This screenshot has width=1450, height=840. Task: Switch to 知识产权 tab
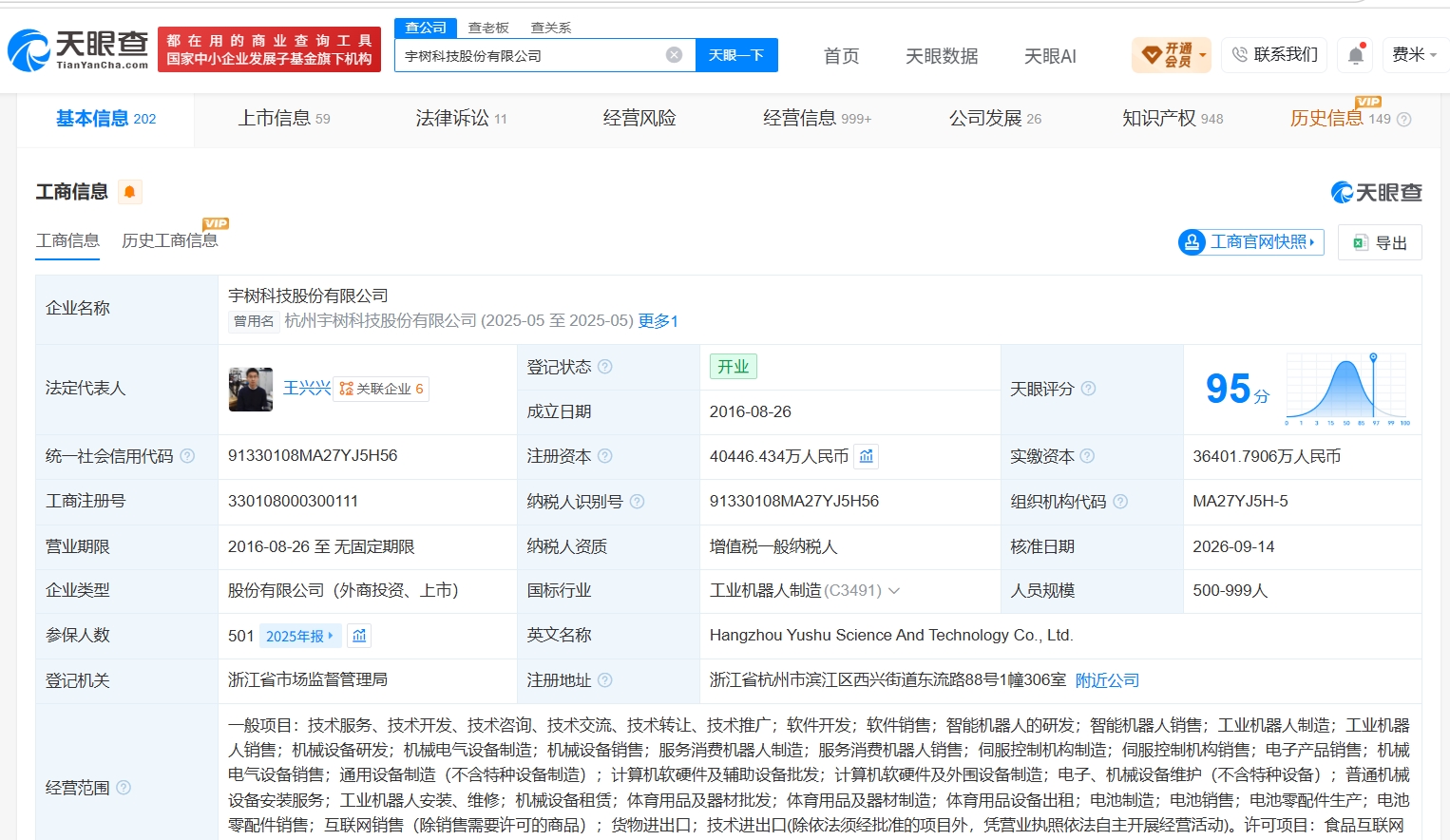pos(1173,119)
